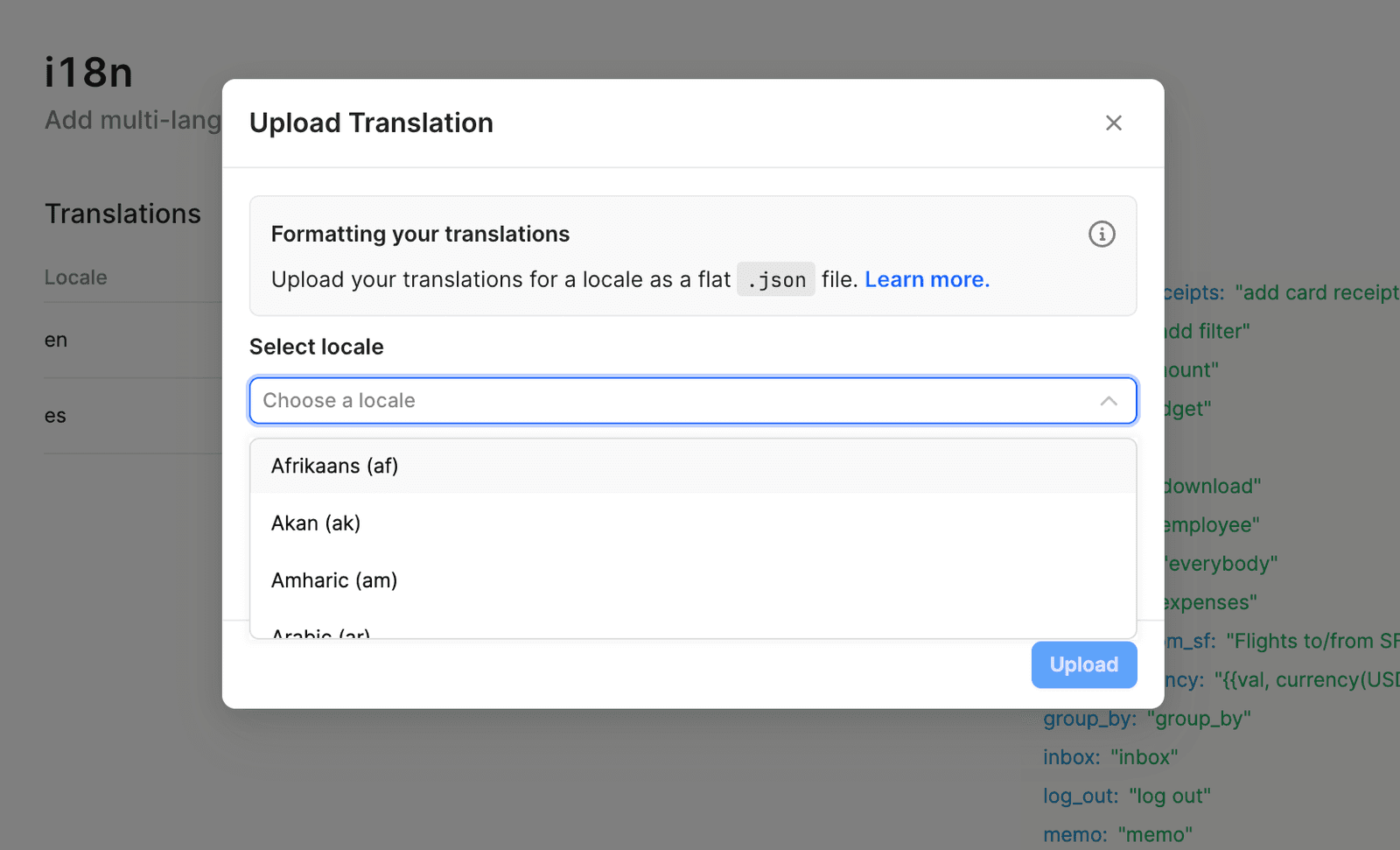Click the Upload Translation dialog title
The image size is (1400, 850).
click(371, 123)
